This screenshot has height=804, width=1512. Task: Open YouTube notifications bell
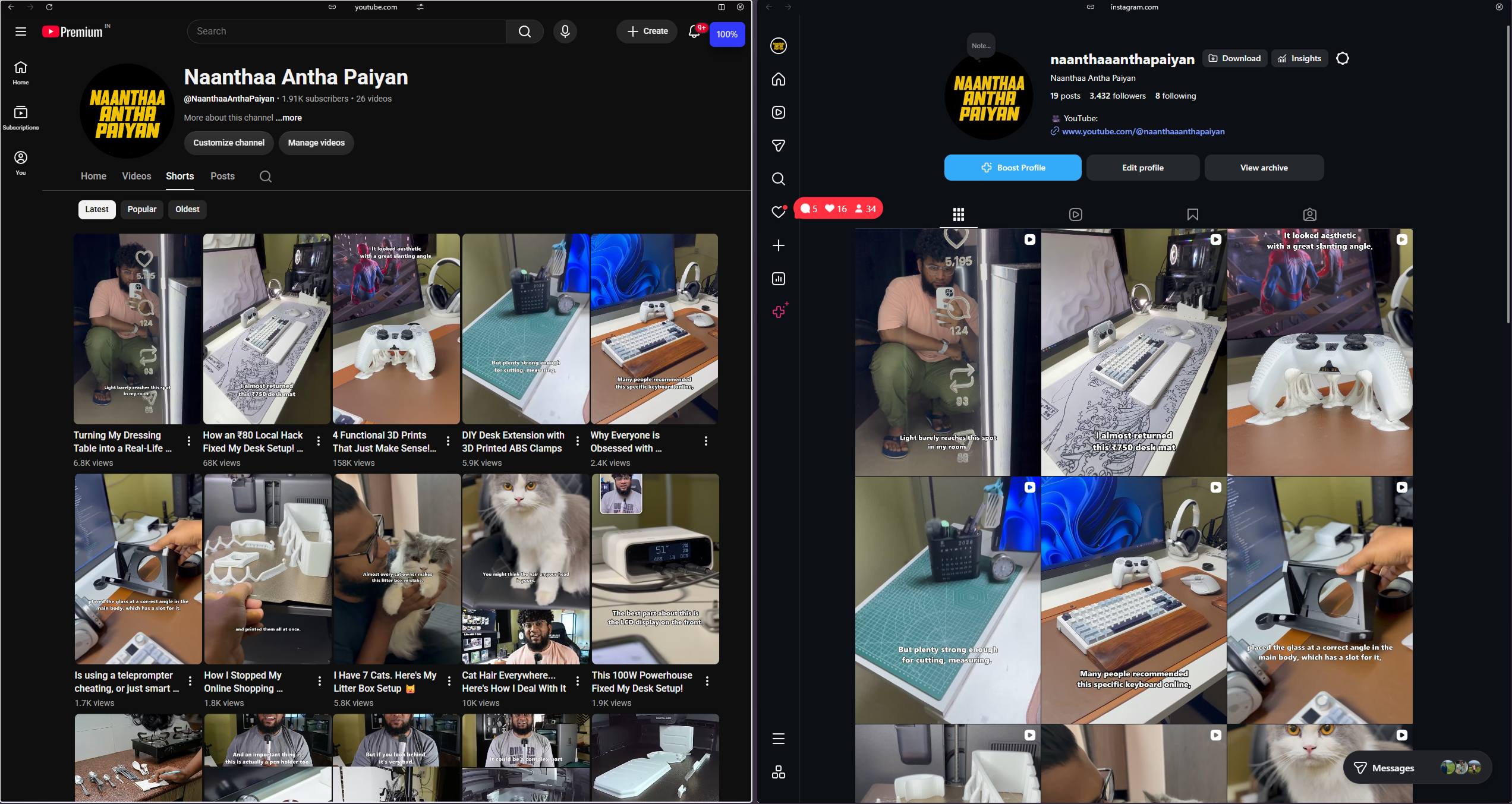pyautogui.click(x=694, y=31)
